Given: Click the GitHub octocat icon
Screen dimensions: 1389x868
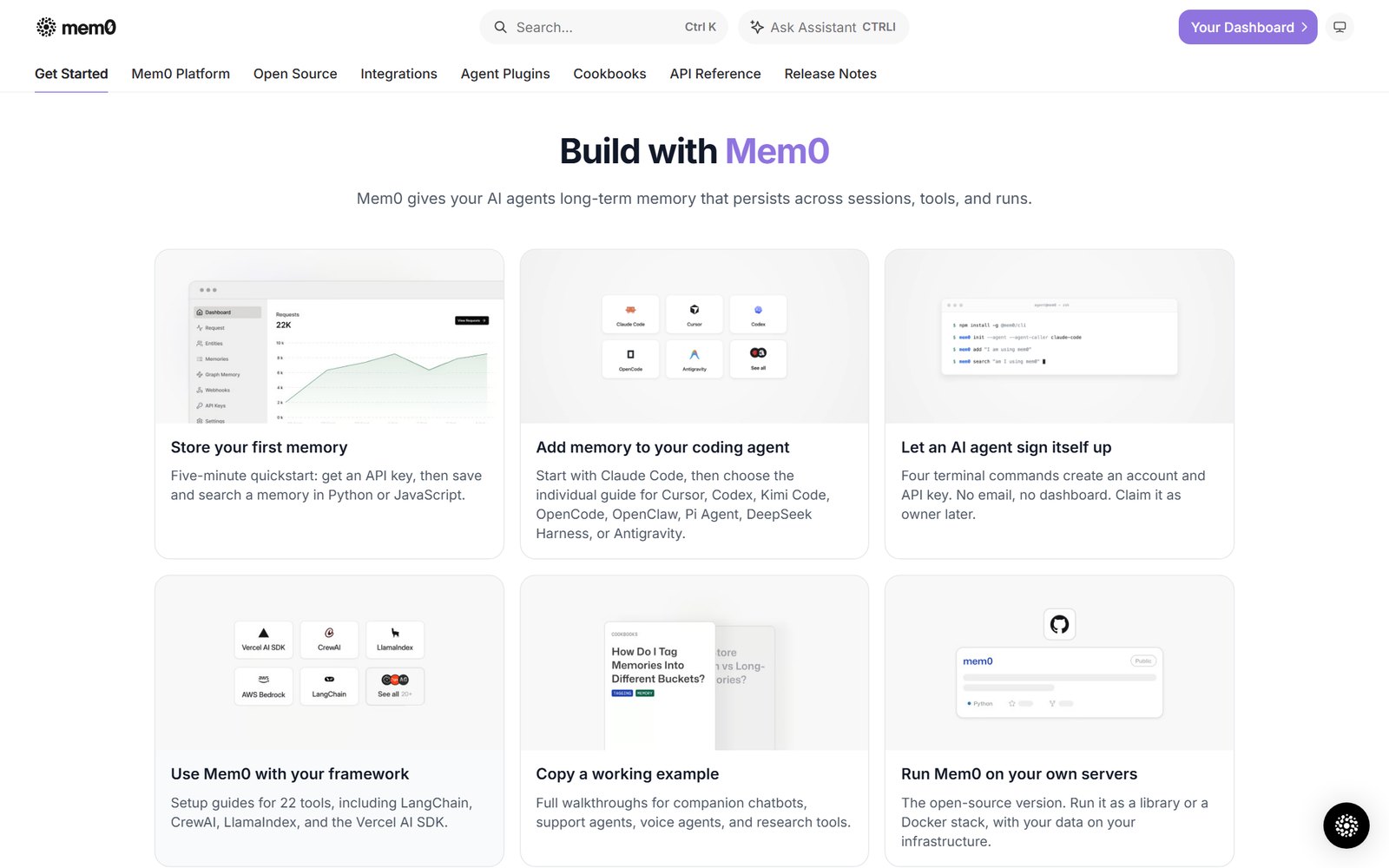Looking at the screenshot, I should point(1059,624).
